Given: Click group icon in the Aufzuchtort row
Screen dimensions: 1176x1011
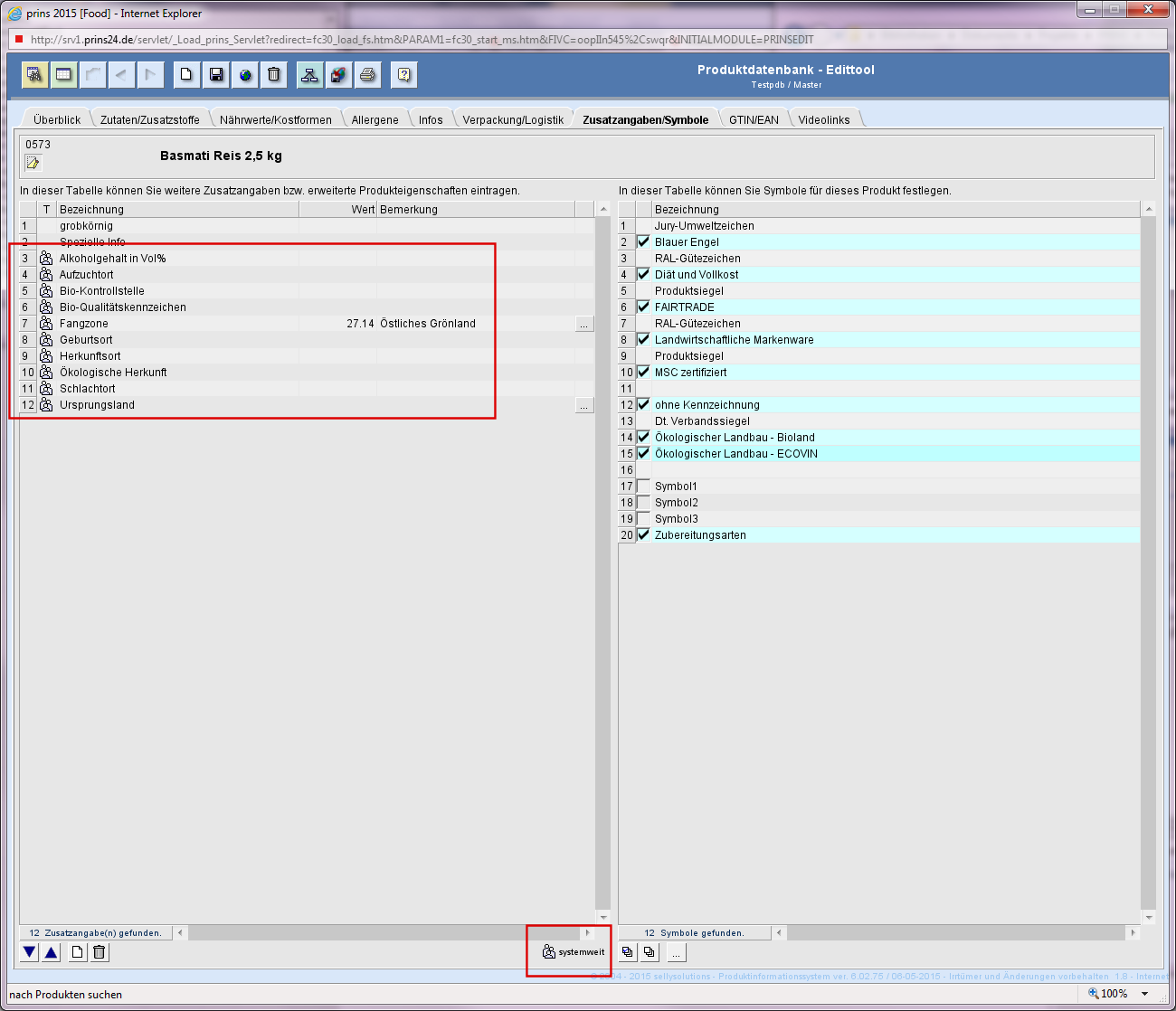Looking at the screenshot, I should point(46,275).
